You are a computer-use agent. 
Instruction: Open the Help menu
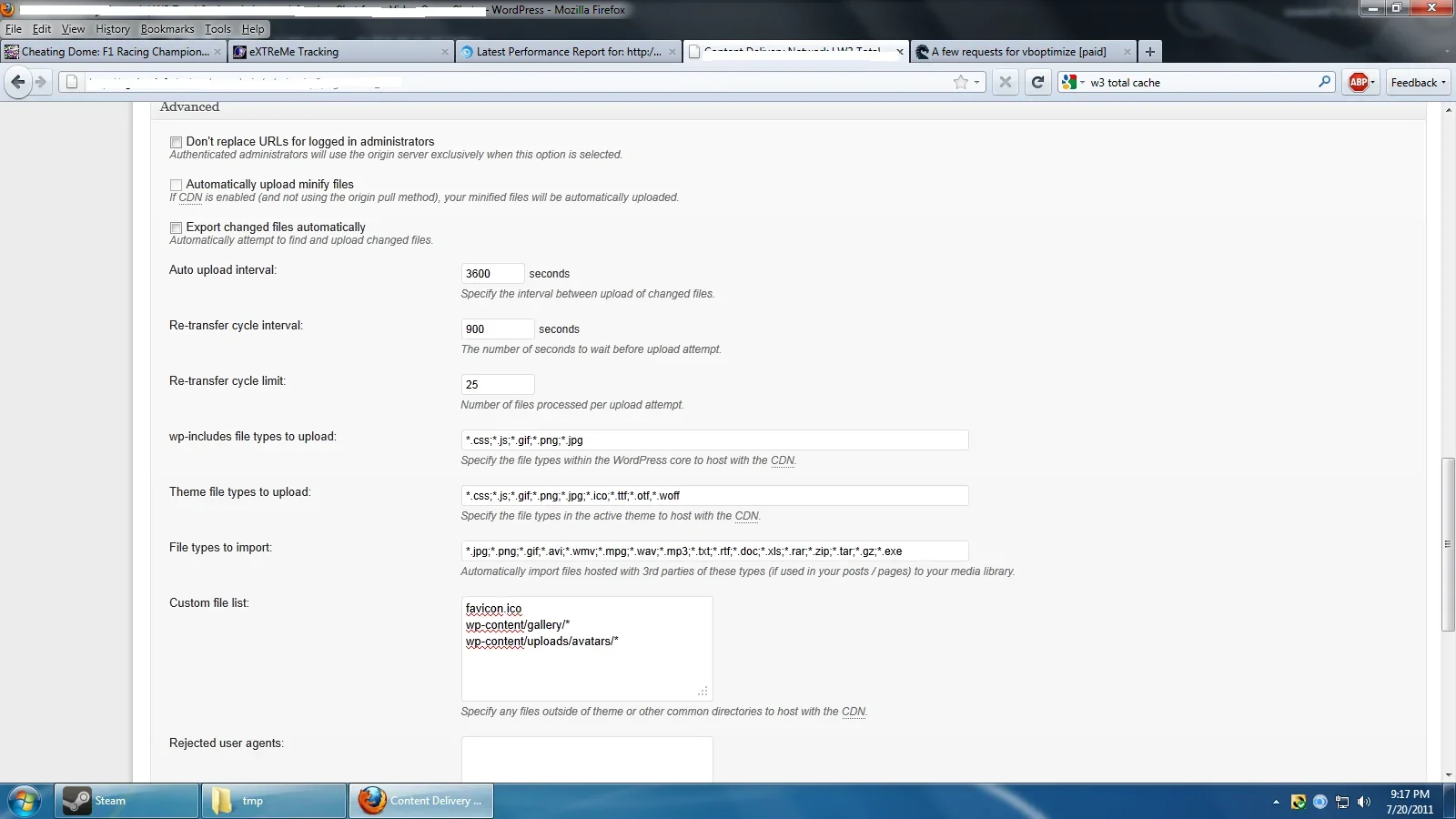(253, 29)
